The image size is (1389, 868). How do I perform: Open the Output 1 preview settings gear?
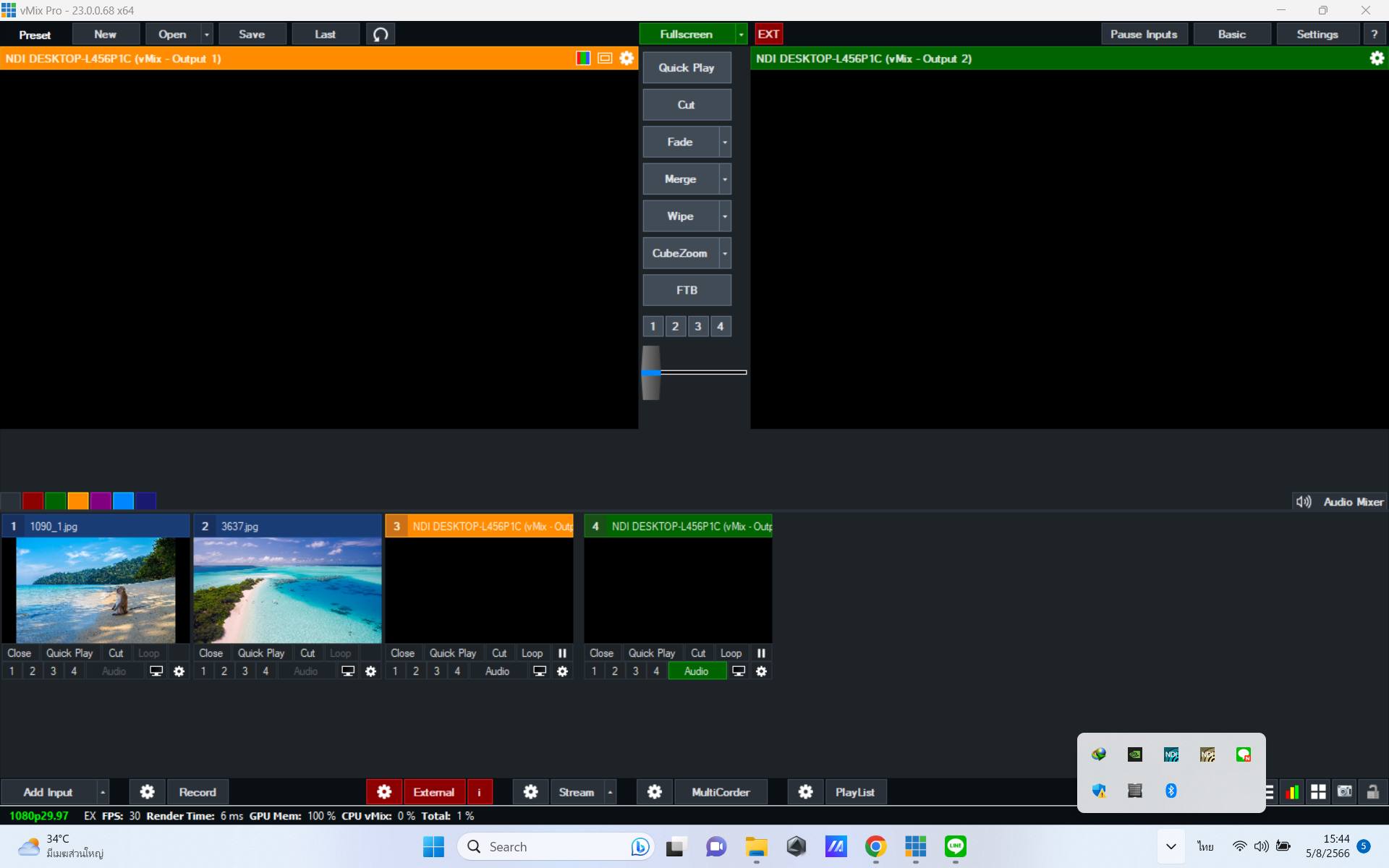point(626,59)
